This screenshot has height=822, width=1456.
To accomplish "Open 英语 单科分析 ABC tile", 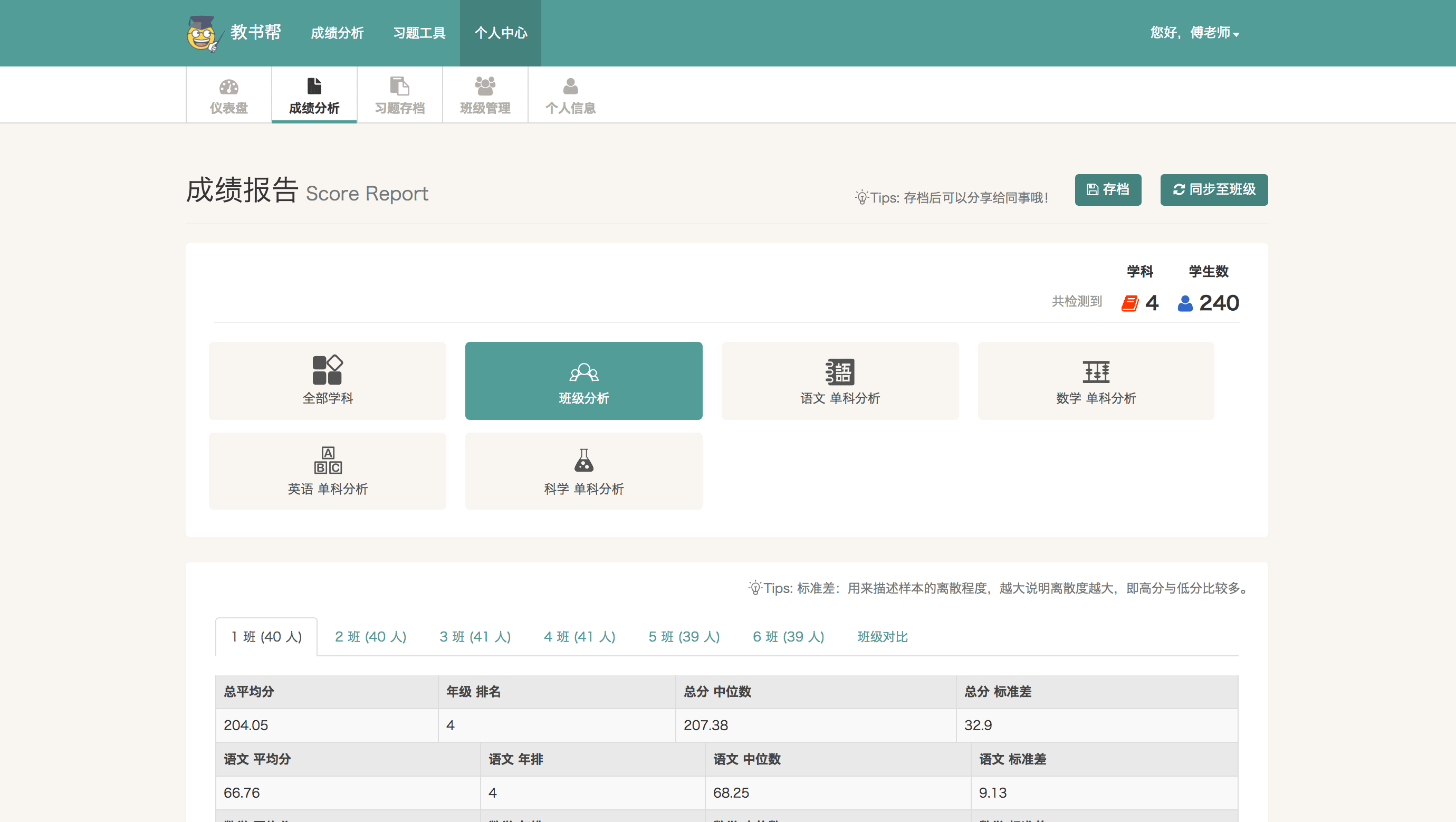I will tap(327, 471).
